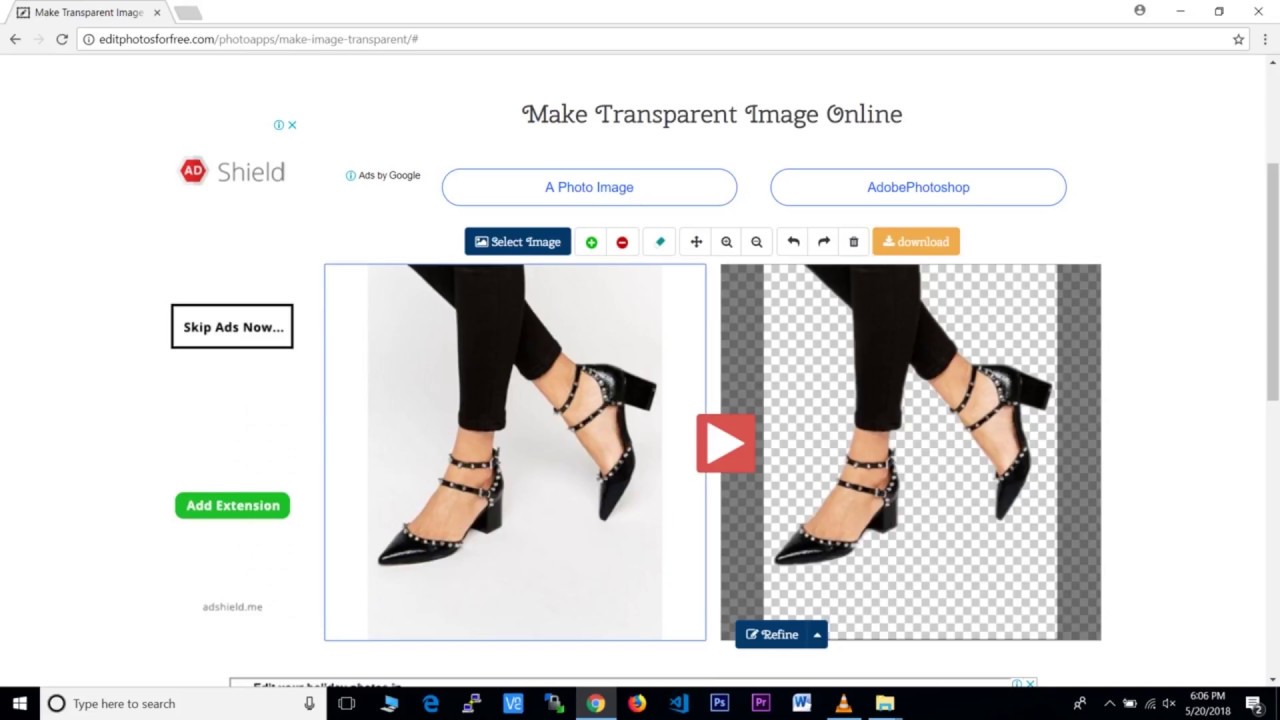Open the Ads by Google info link
1280x720 pixels.
[x=383, y=175]
